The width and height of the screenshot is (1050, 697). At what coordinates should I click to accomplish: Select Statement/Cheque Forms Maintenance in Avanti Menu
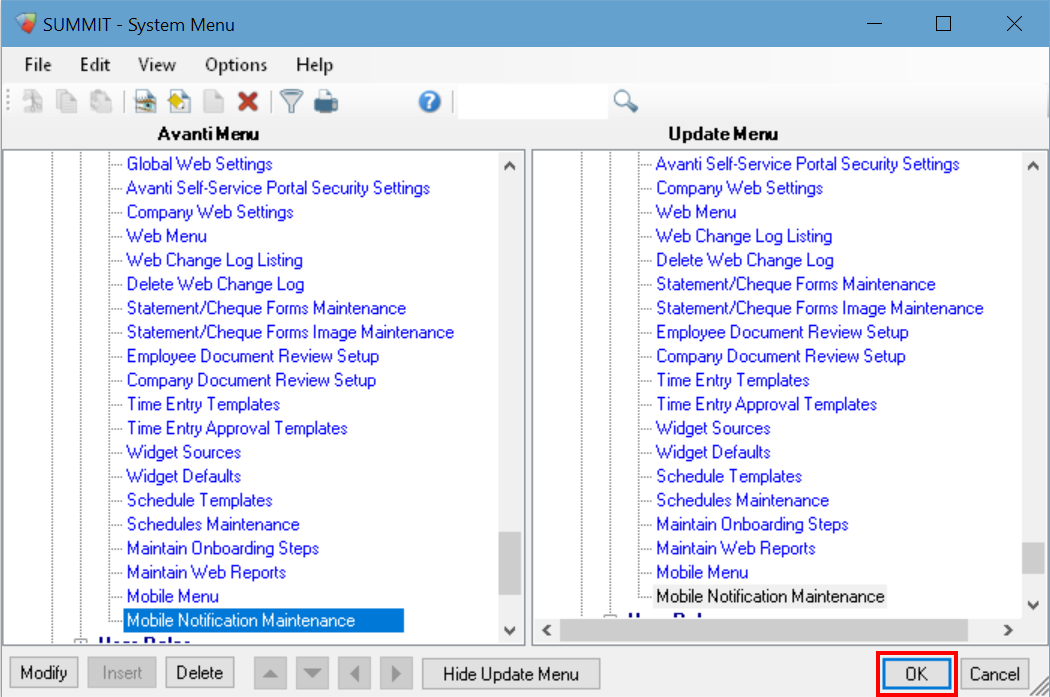pos(266,309)
